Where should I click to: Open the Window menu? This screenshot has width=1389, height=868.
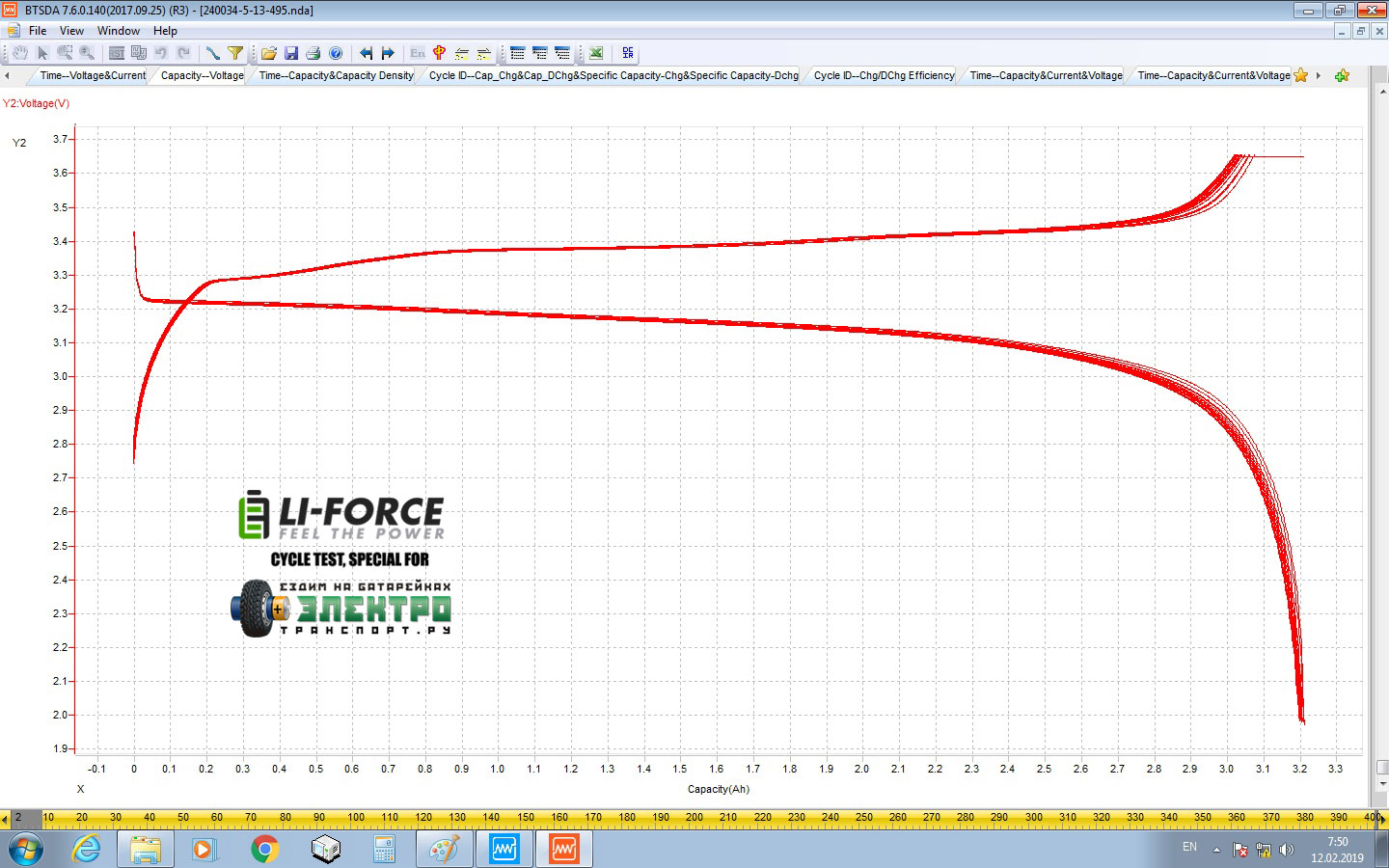[x=119, y=31]
